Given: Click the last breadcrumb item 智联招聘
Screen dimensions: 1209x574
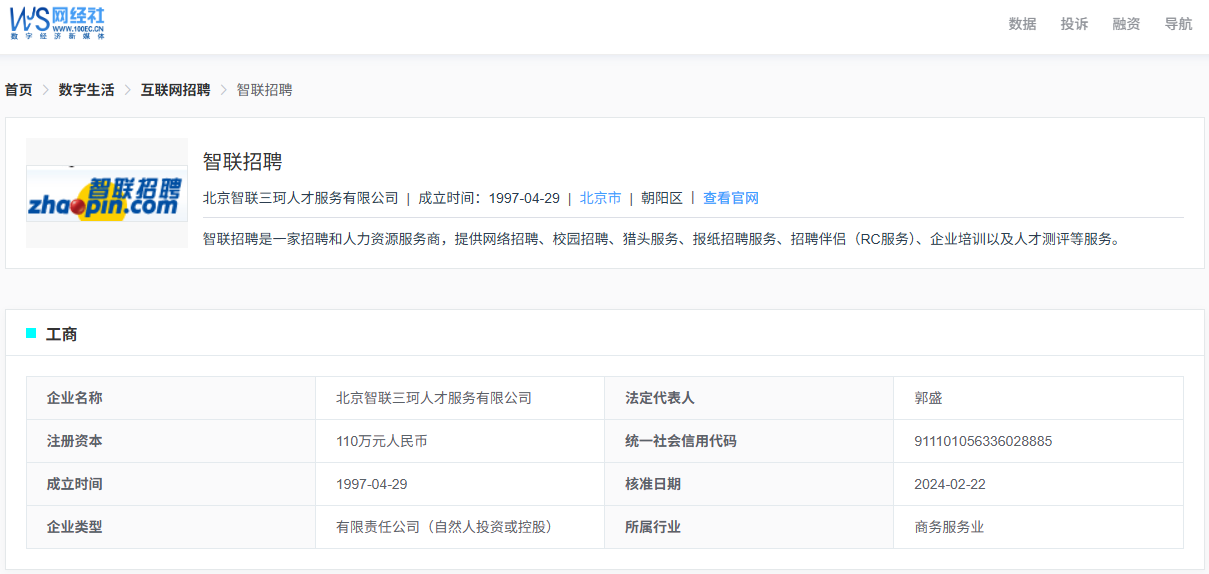Looking at the screenshot, I should [264, 90].
